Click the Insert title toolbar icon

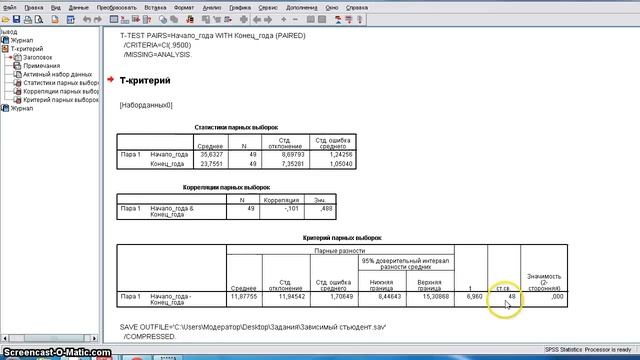(x=349, y=20)
